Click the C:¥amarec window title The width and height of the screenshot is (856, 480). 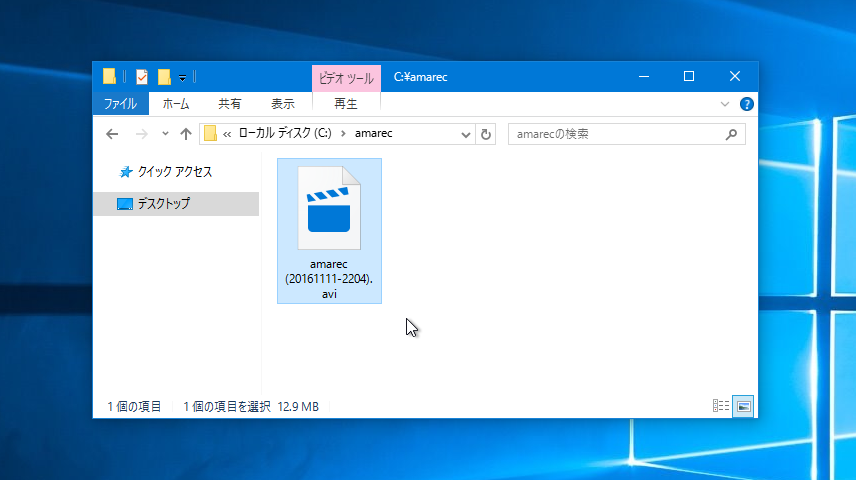point(420,77)
